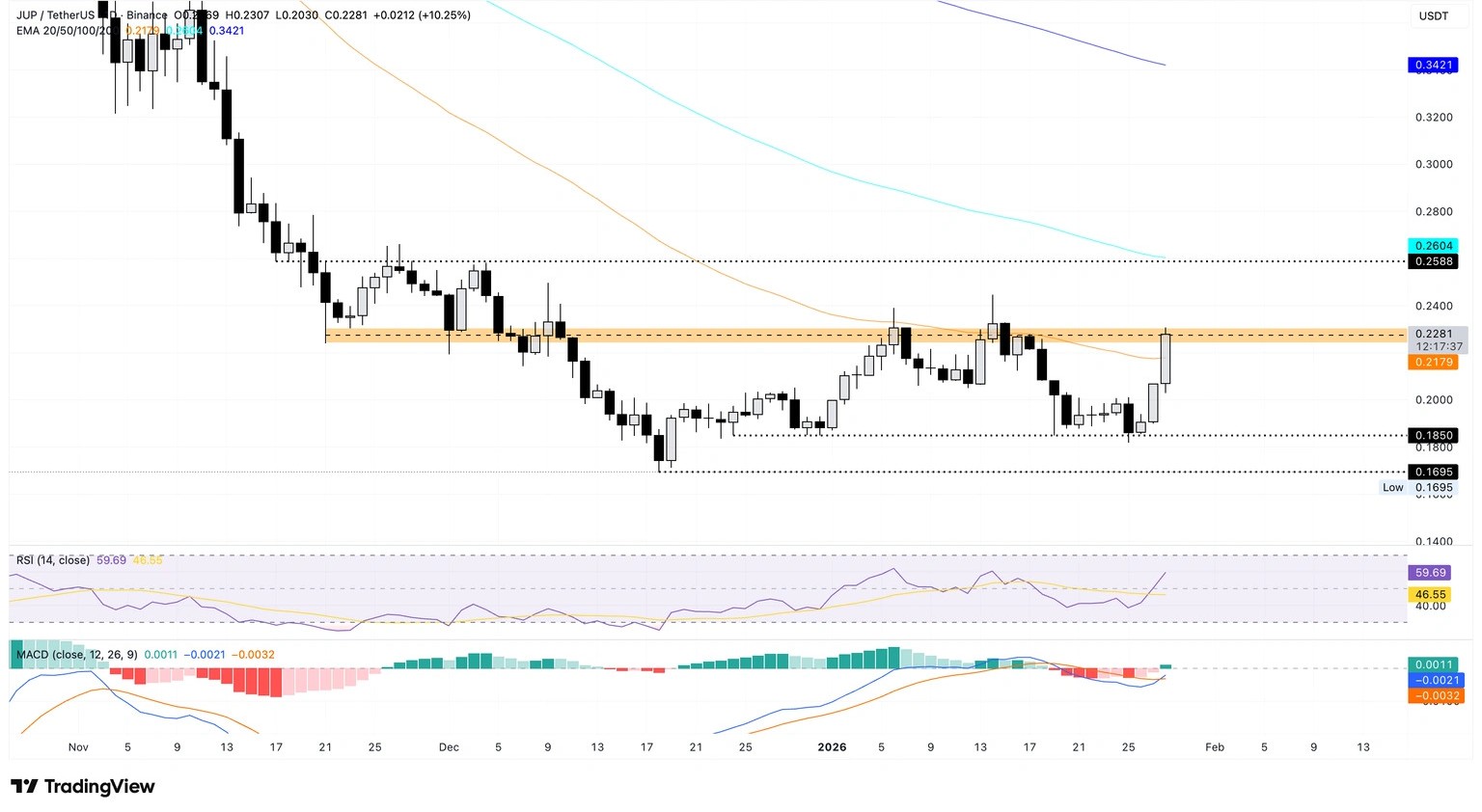Open the JUP/TetherUS symbol legend

53,15
